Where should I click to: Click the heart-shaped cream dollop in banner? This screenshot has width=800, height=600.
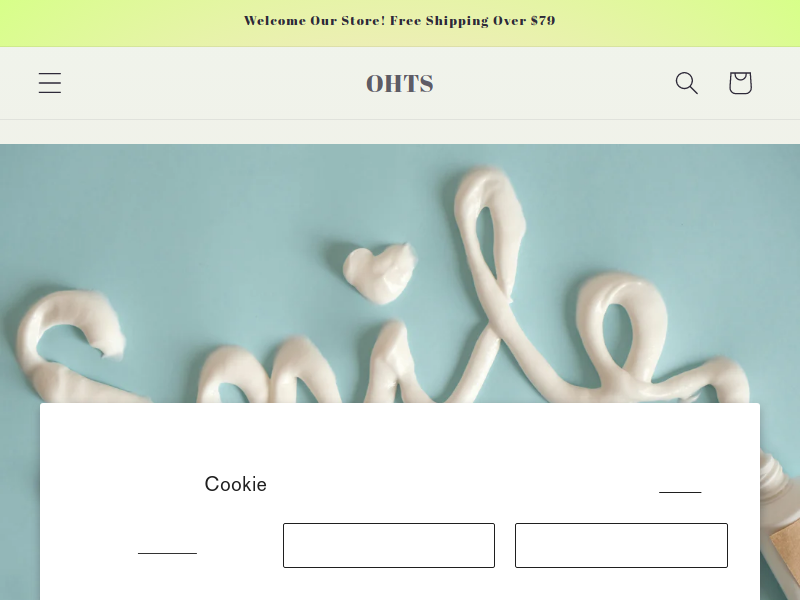point(380,273)
